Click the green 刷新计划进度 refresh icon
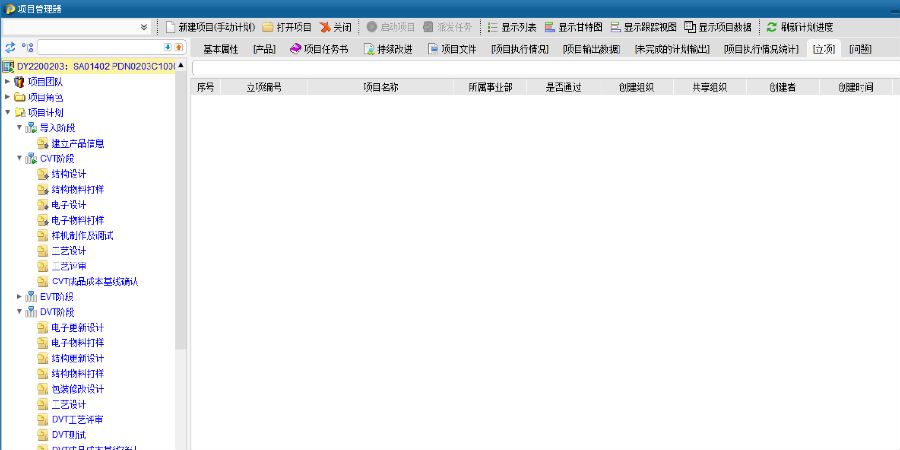This screenshot has width=900, height=450. click(x=771, y=27)
